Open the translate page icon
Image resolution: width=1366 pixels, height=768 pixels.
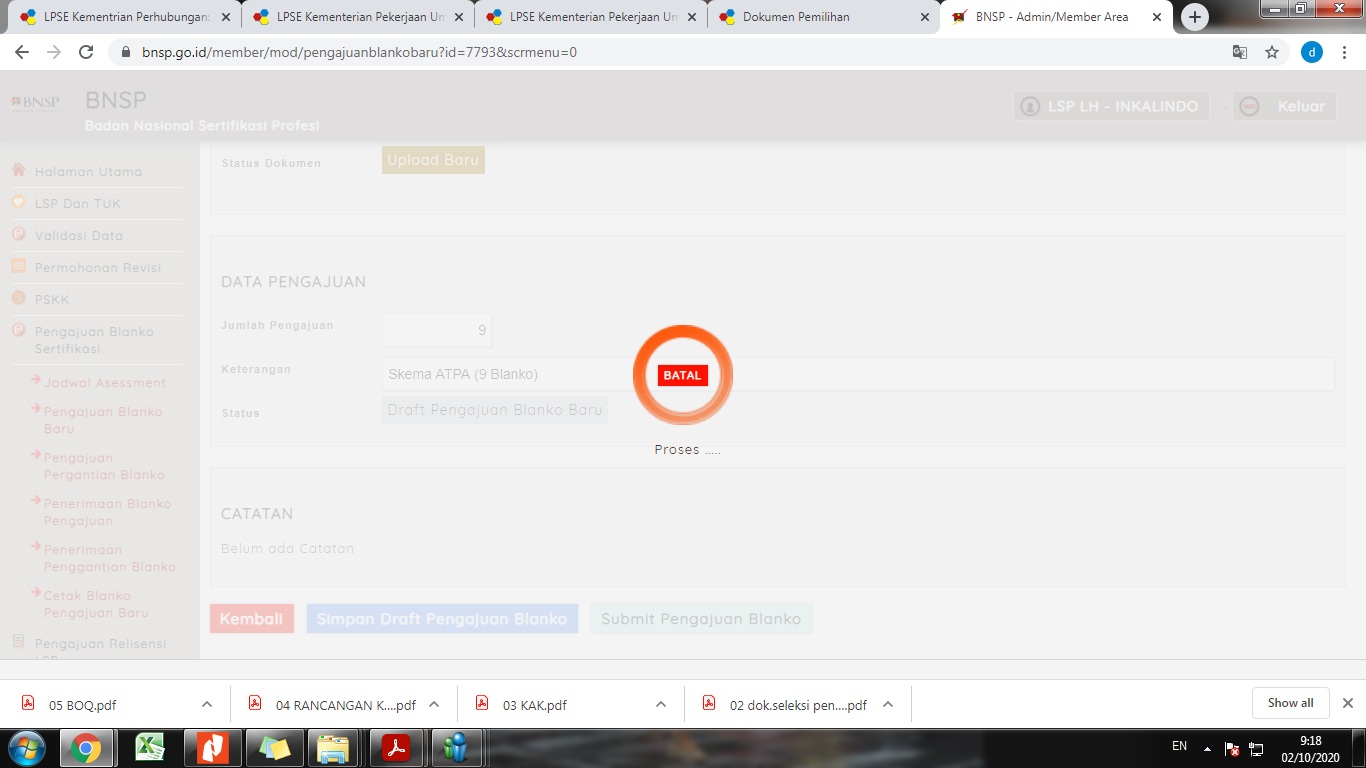click(x=1240, y=52)
